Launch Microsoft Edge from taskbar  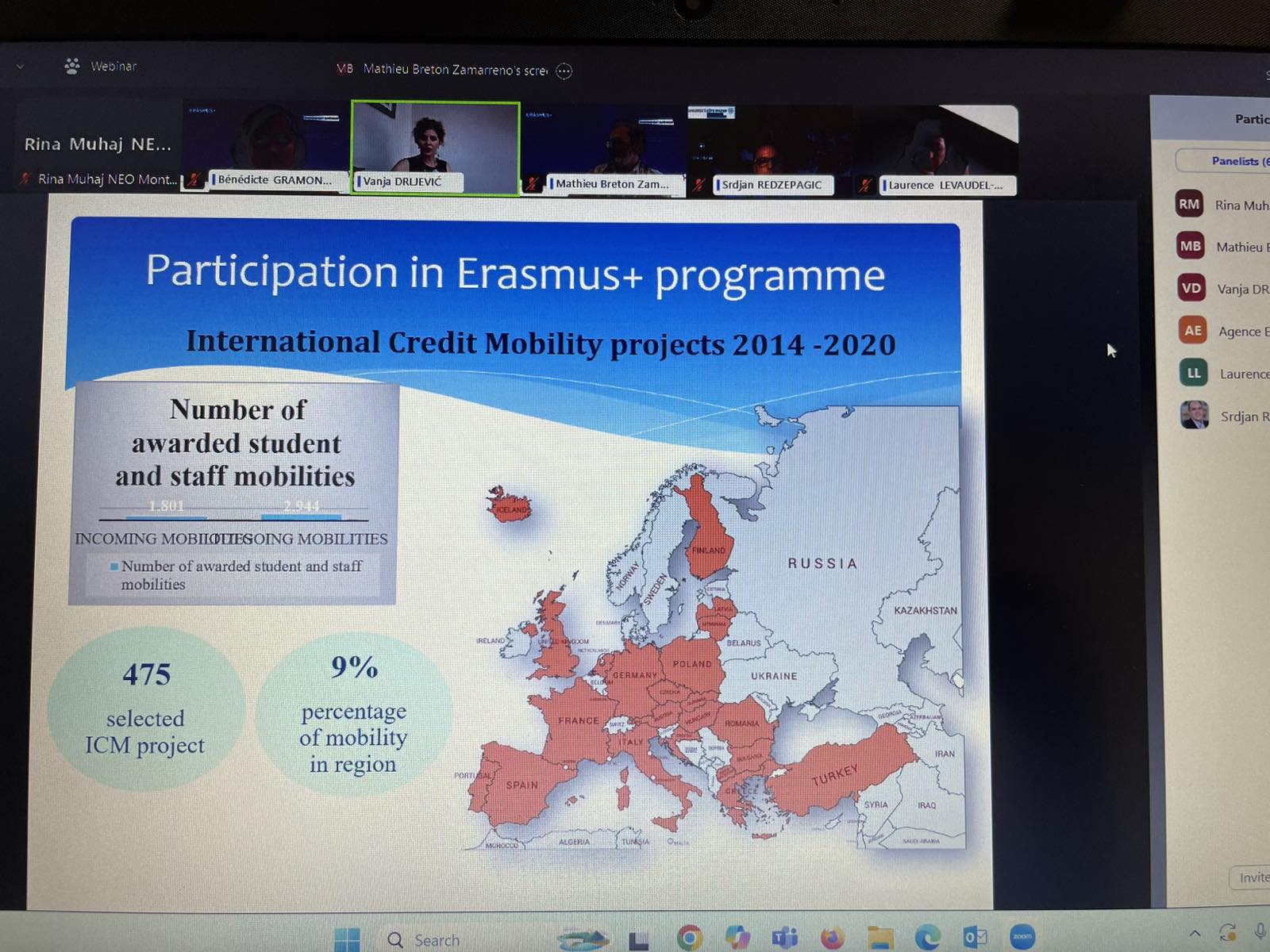(x=927, y=937)
